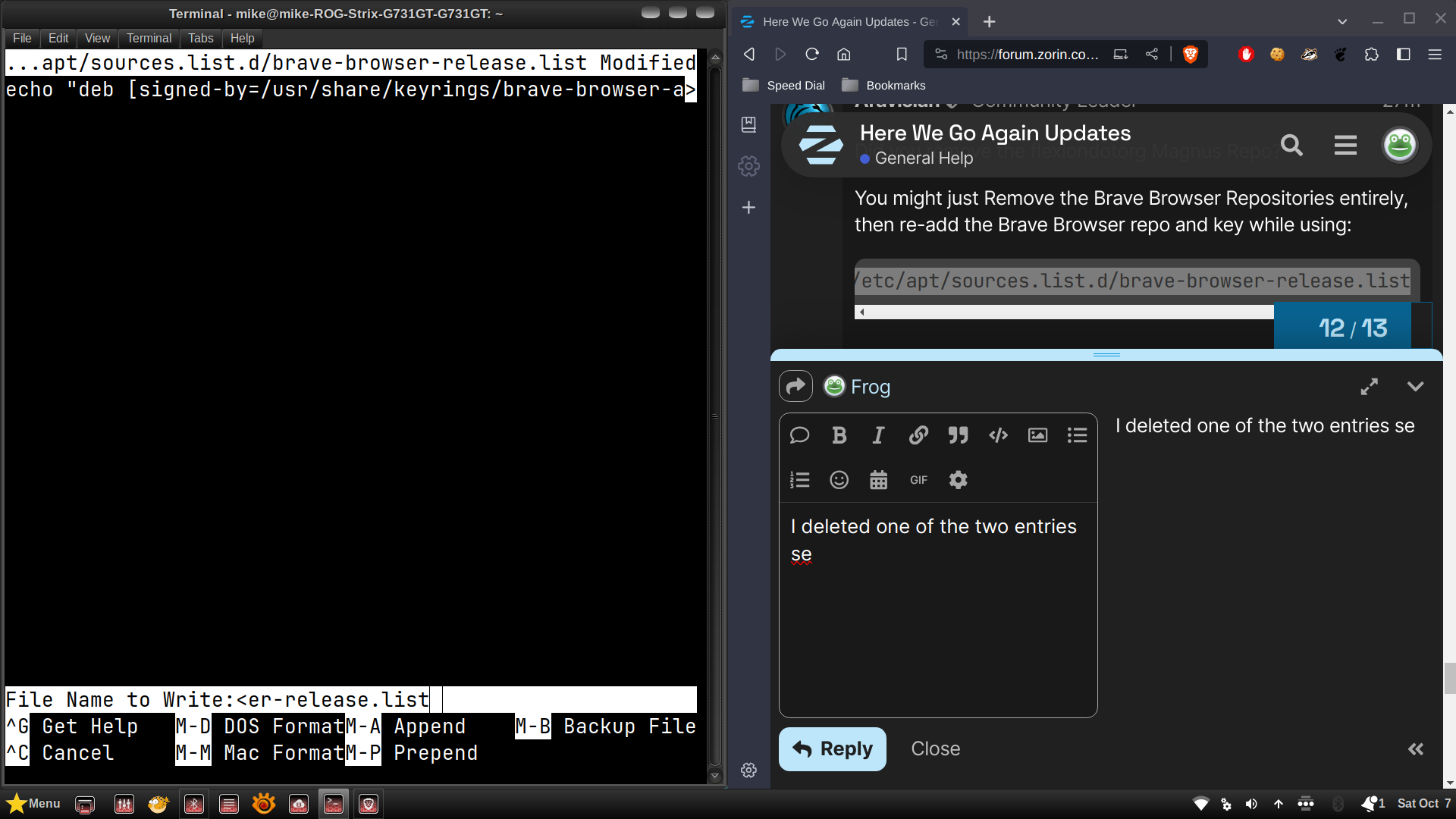Open the Help menu in Terminal
The image size is (1456, 819).
tap(243, 38)
